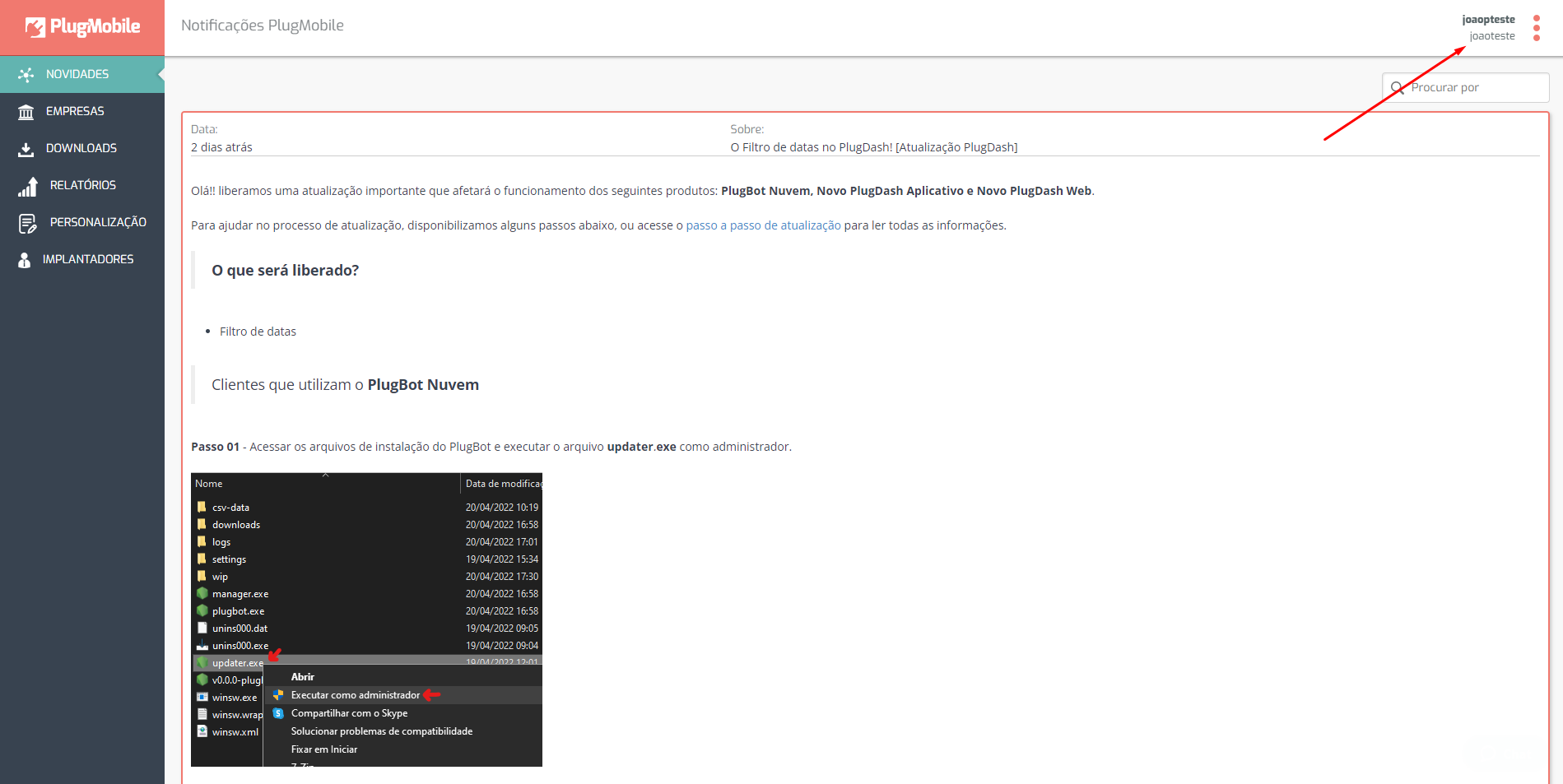1563x784 pixels.
Task: Click the 'Sobre:' label
Action: (x=747, y=129)
